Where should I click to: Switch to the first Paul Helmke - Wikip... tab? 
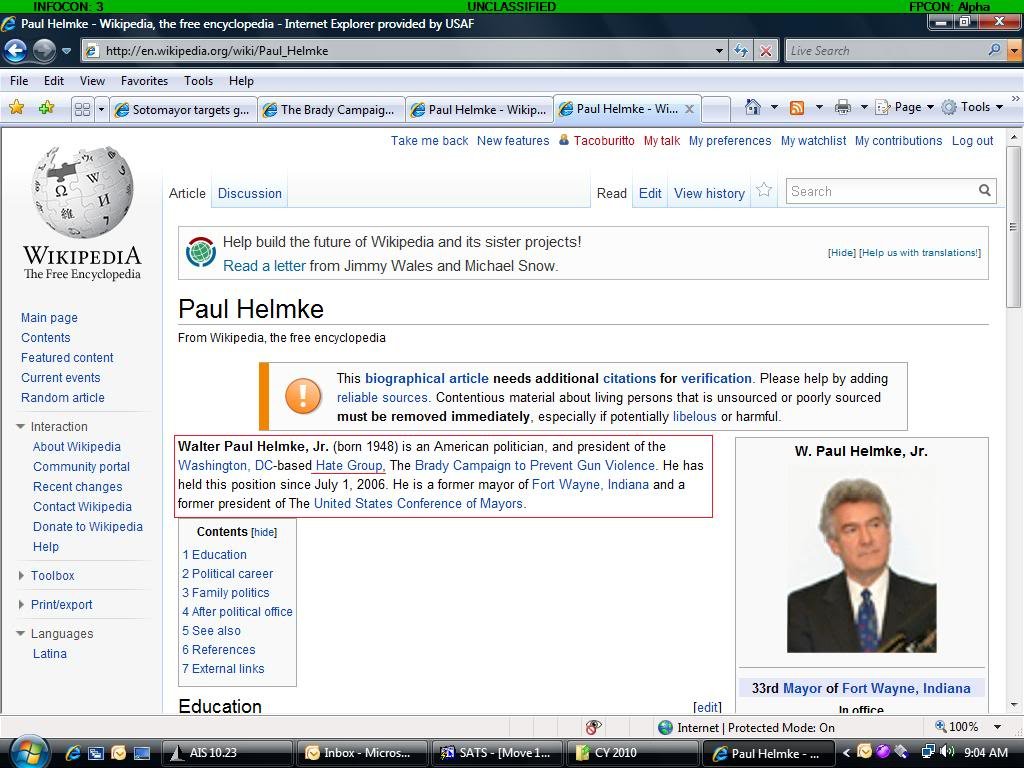(479, 110)
